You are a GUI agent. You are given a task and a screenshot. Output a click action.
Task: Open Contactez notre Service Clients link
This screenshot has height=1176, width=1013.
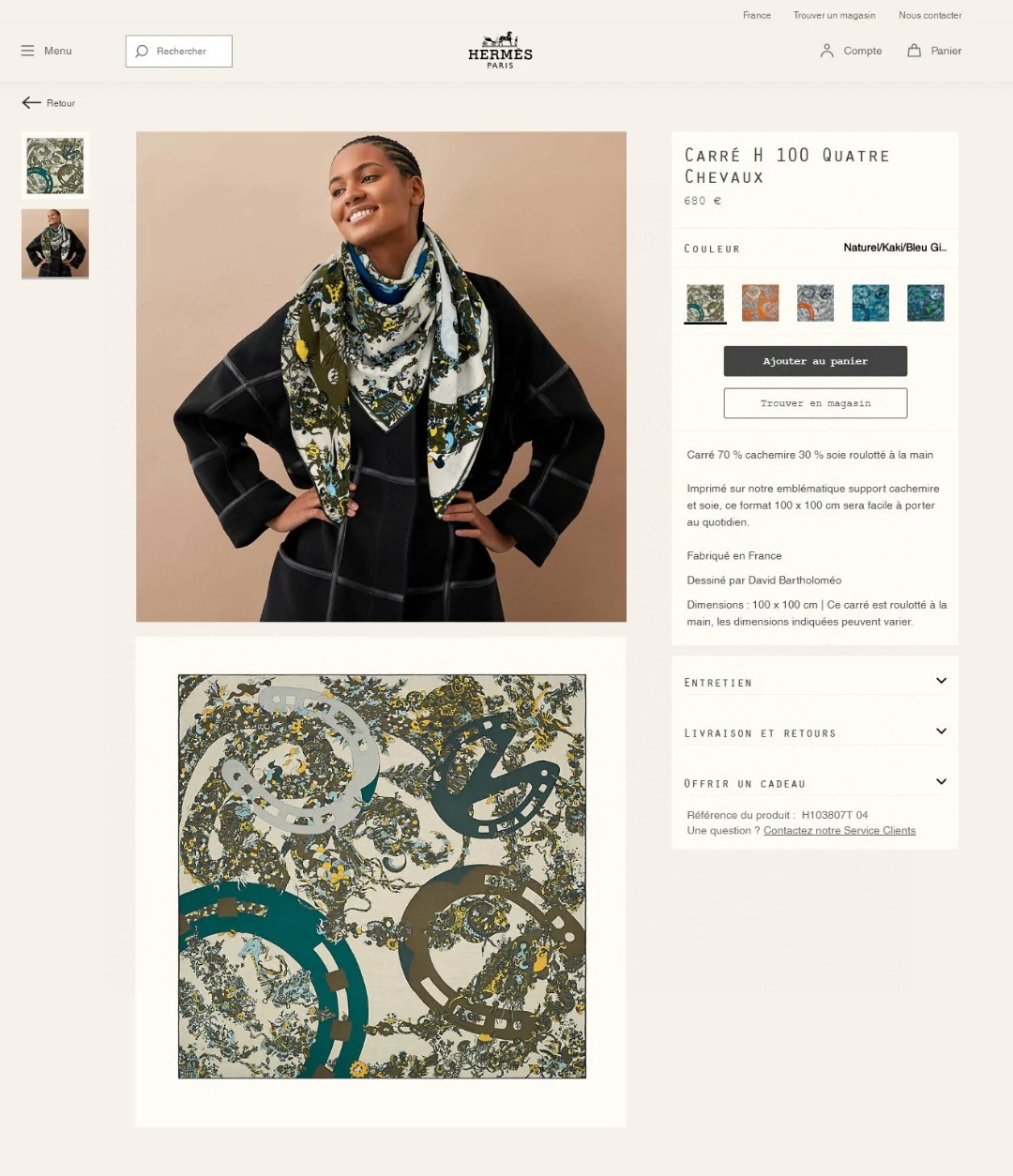tap(839, 831)
